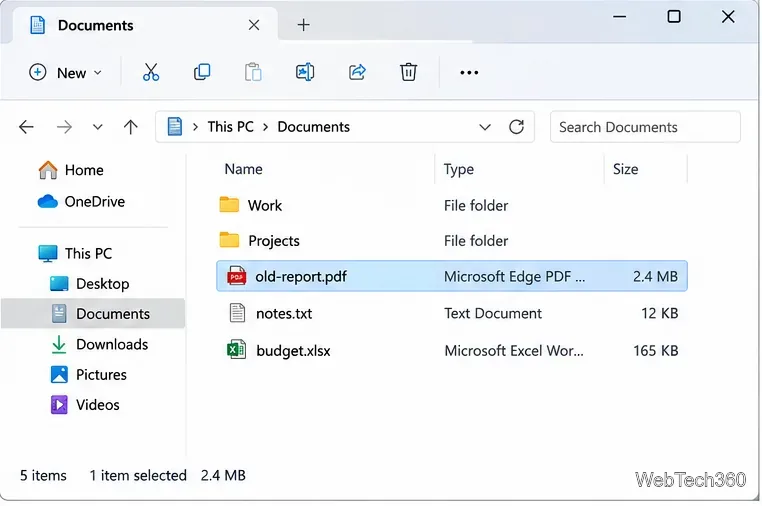Viewport: 762px width, 506px height.
Task: Sort by the Name column header
Action: [x=243, y=169]
